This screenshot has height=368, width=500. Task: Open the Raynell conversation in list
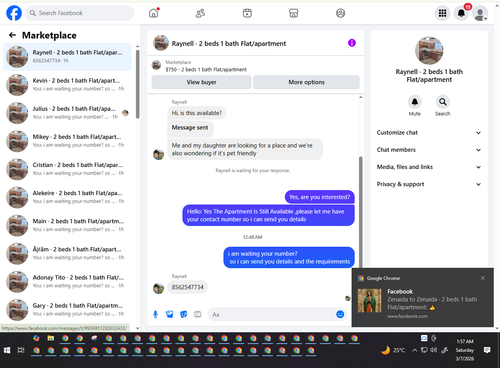click(x=67, y=57)
